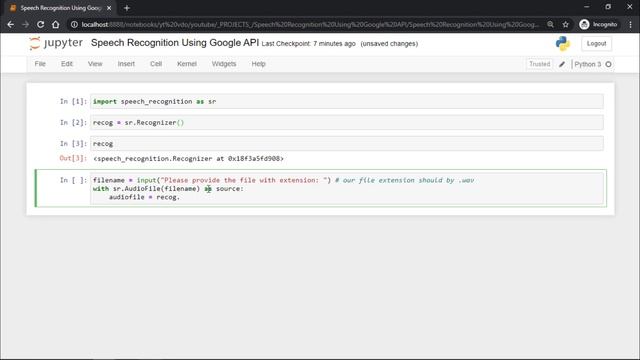Minimize the browser window
640x360 pixels.
point(587,7)
